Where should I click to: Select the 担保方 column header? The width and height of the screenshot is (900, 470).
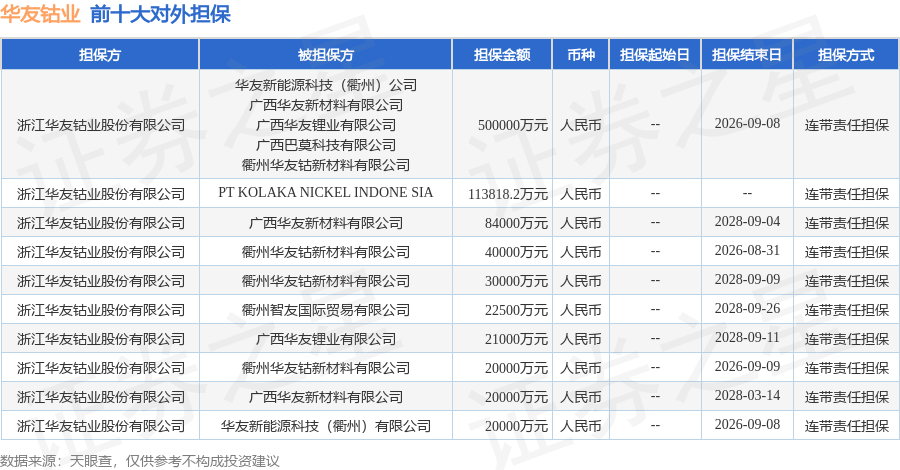click(100, 55)
